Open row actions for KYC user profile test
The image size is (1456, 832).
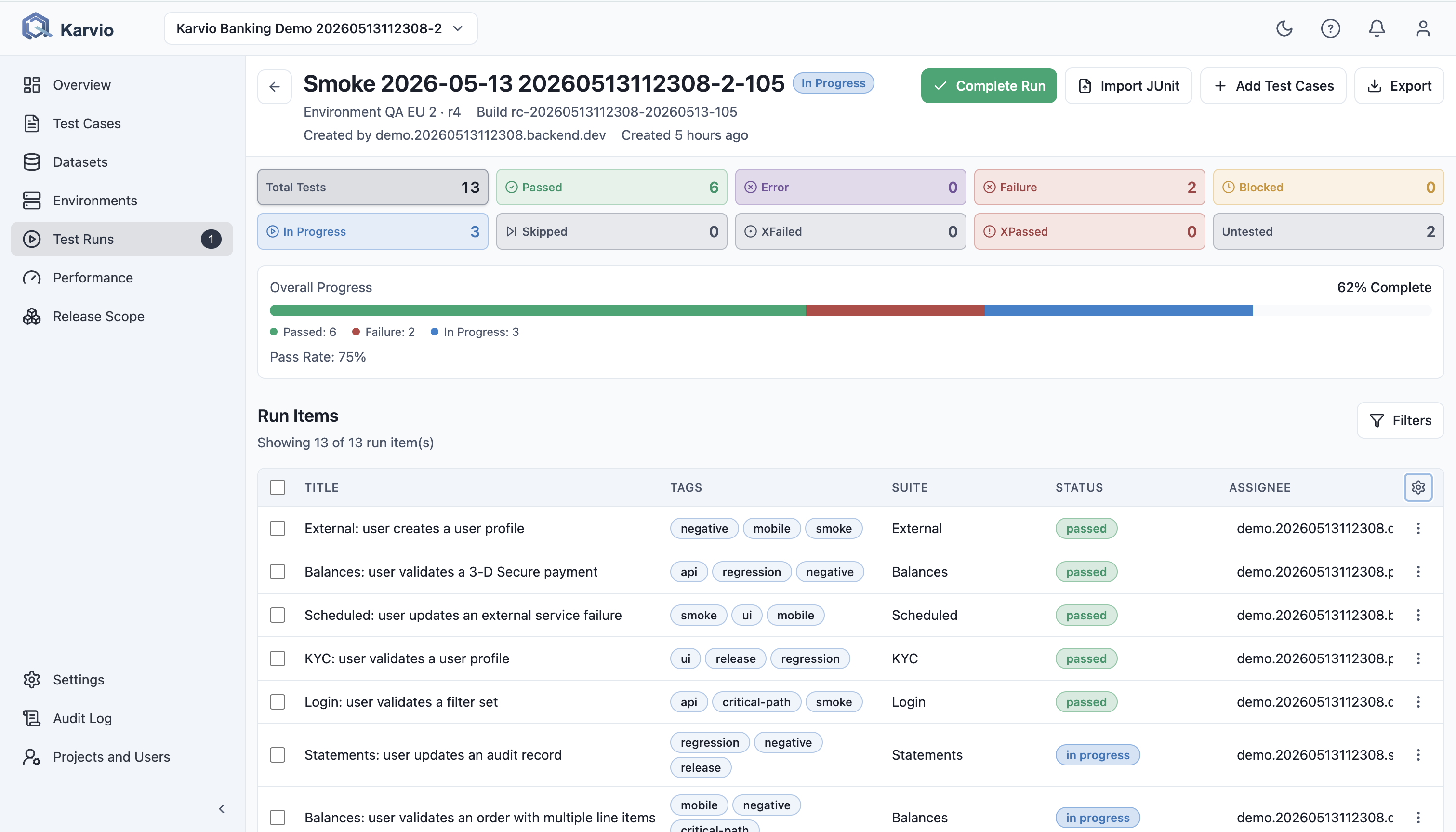click(x=1418, y=658)
